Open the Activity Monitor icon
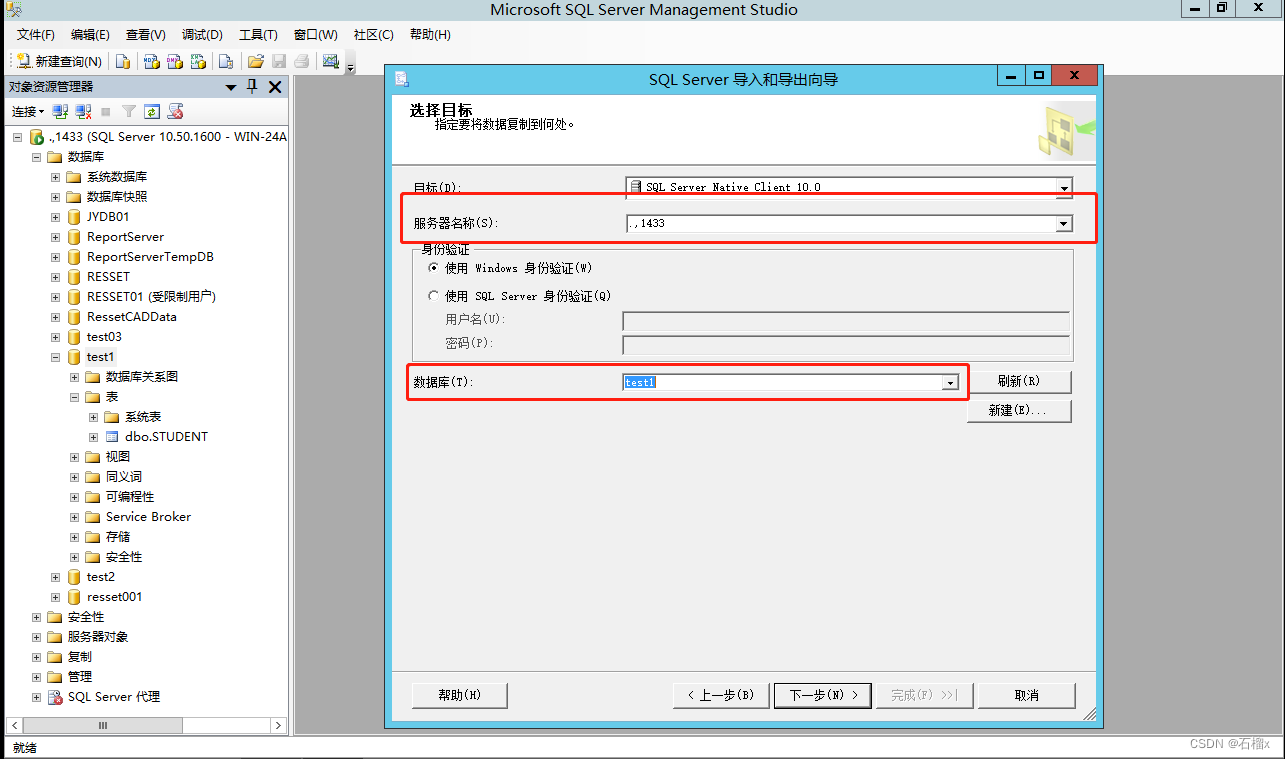1285x759 pixels. tap(331, 61)
